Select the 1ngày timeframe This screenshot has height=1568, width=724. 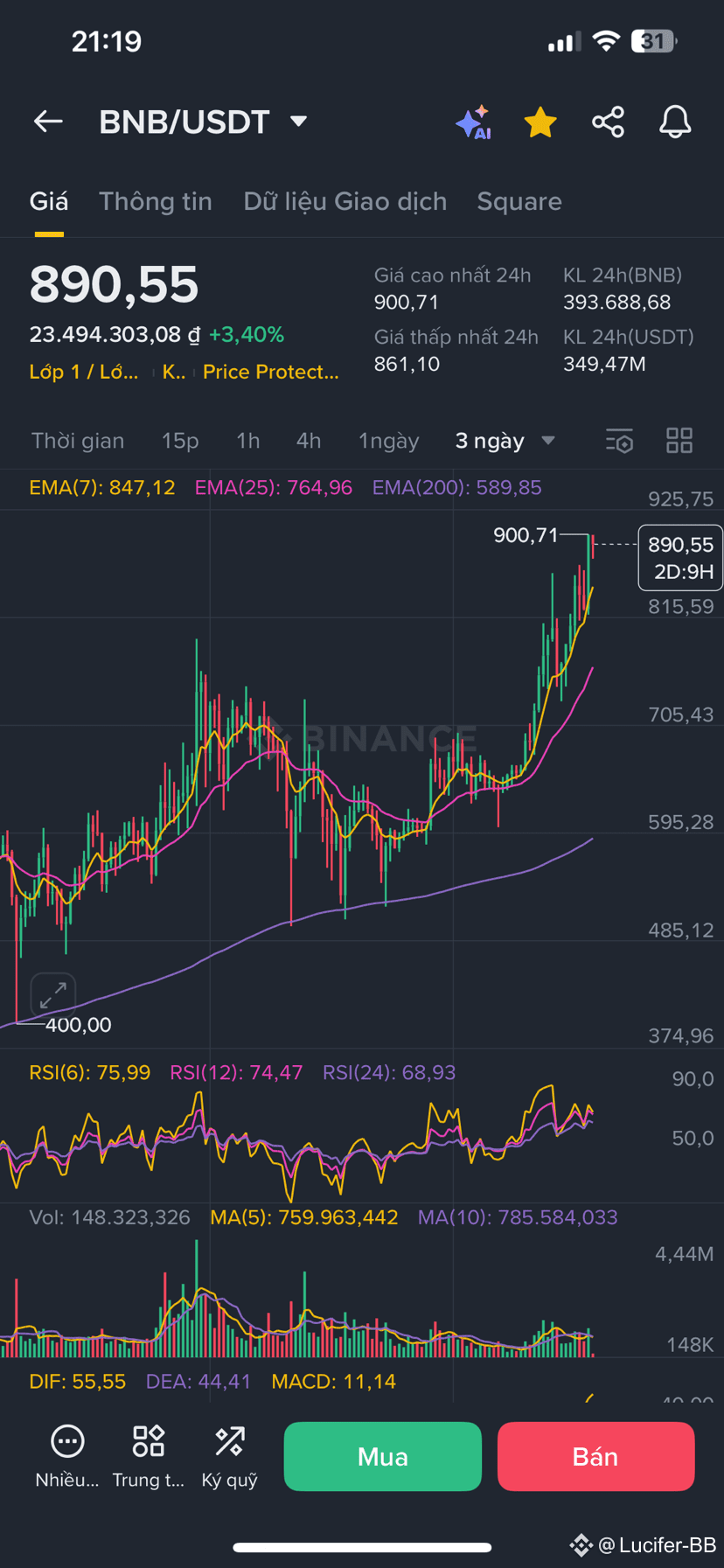[389, 441]
